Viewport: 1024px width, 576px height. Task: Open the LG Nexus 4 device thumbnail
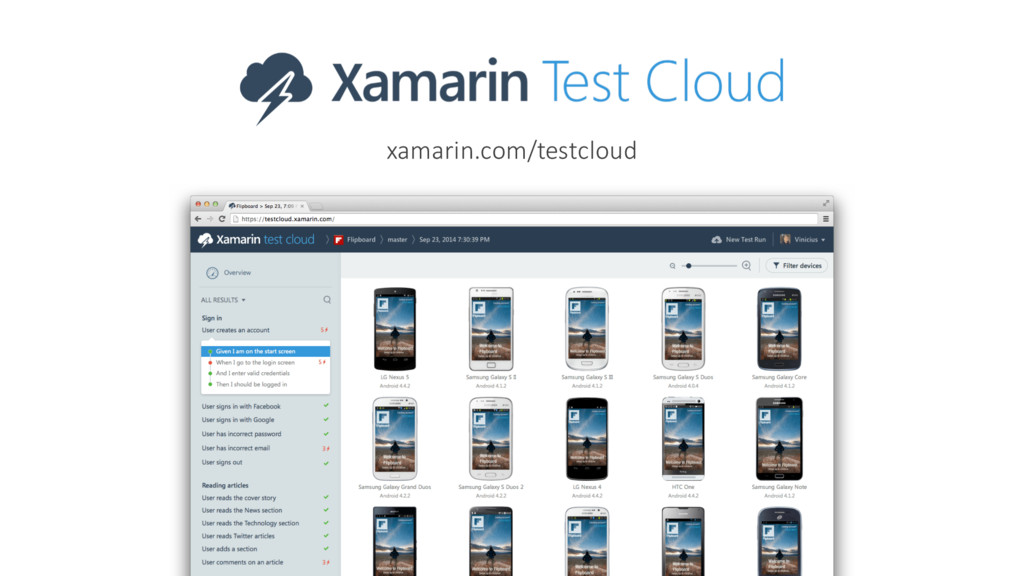click(586, 439)
